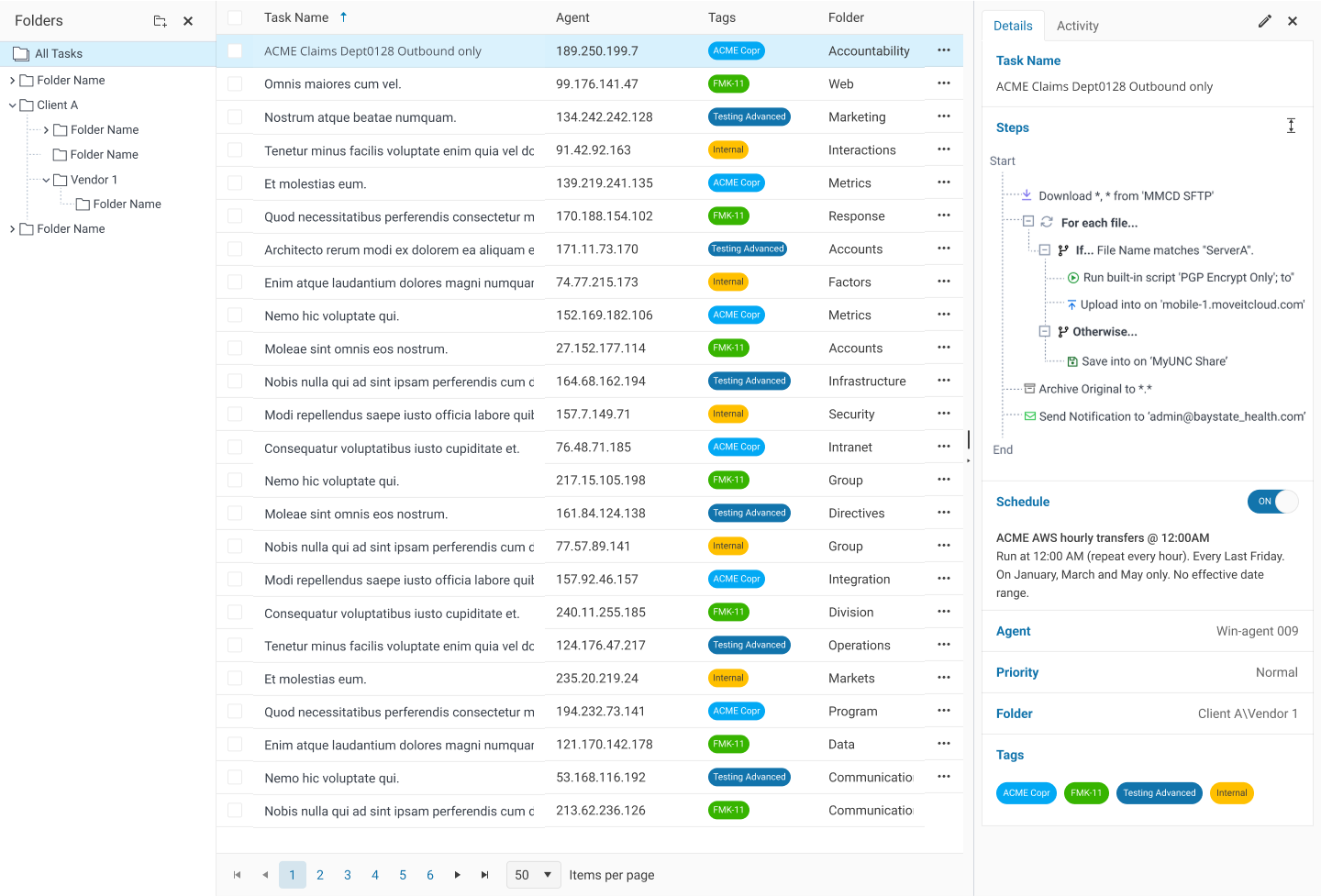
Task: Click the pencil edit icon in details panel
Action: pos(1264,21)
